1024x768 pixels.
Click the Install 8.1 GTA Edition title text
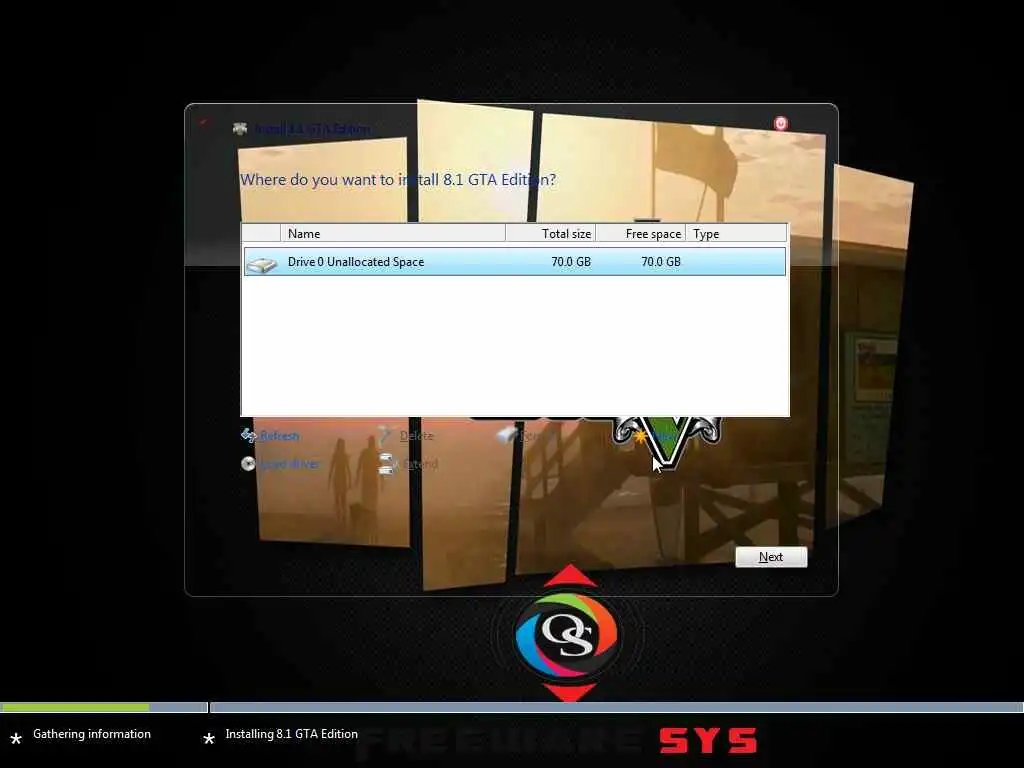(312, 129)
